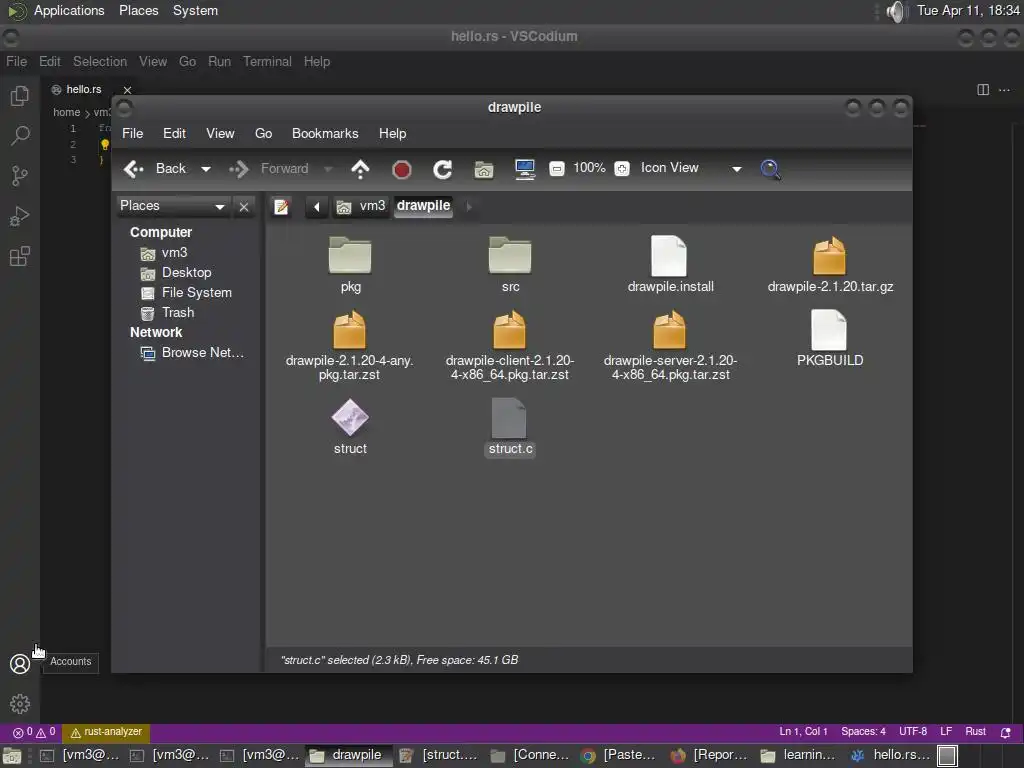The width and height of the screenshot is (1024, 768).
Task: Open Icon View mode dropdown
Action: click(x=690, y=168)
